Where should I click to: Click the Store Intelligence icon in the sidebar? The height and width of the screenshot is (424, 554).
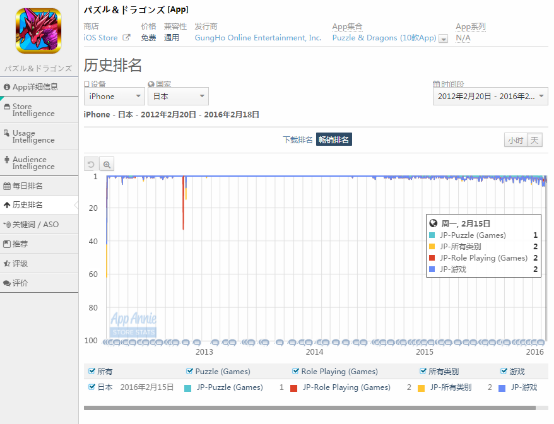click(x=7, y=106)
